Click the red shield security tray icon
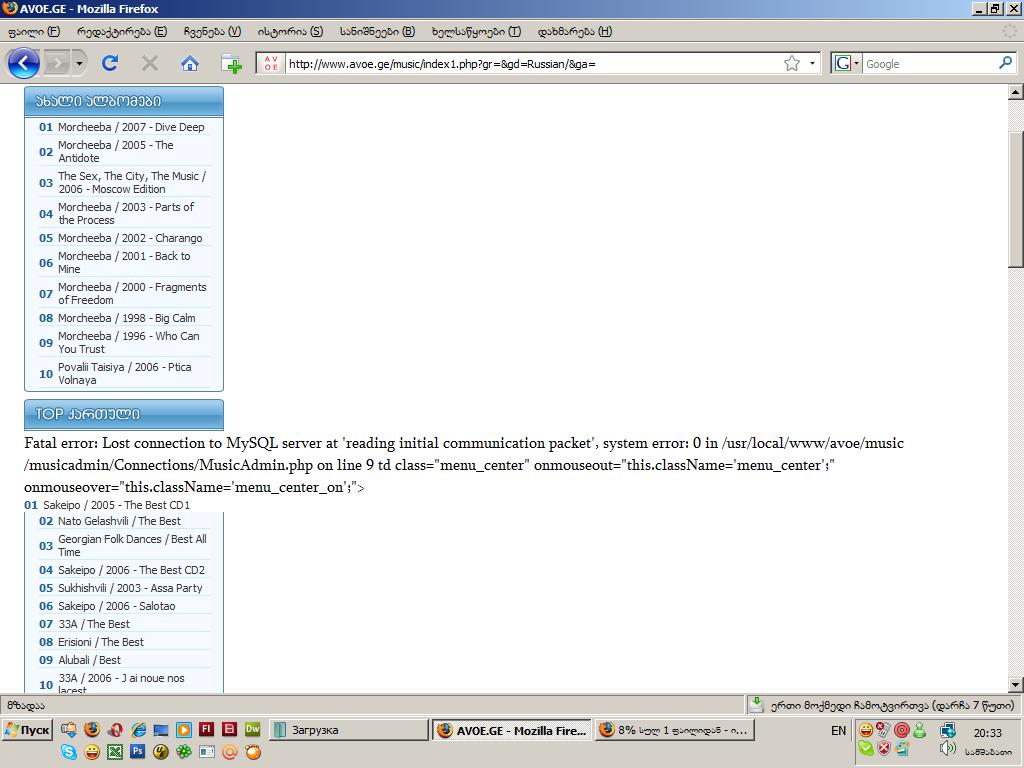This screenshot has height=768, width=1024. (x=884, y=748)
